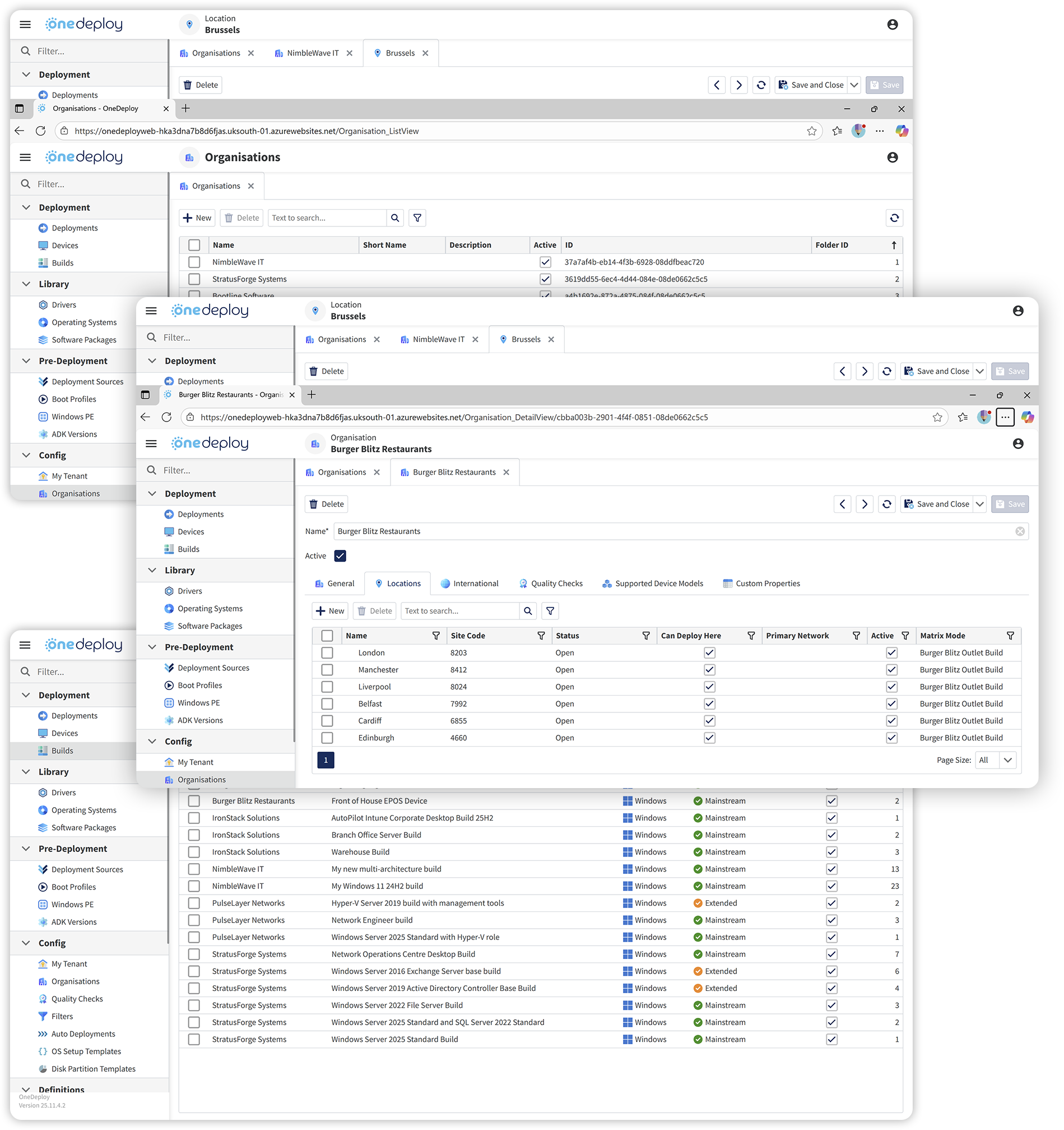This screenshot has width=1064, height=1130.
Task: Open the Supported Device Models tab
Action: [652, 583]
